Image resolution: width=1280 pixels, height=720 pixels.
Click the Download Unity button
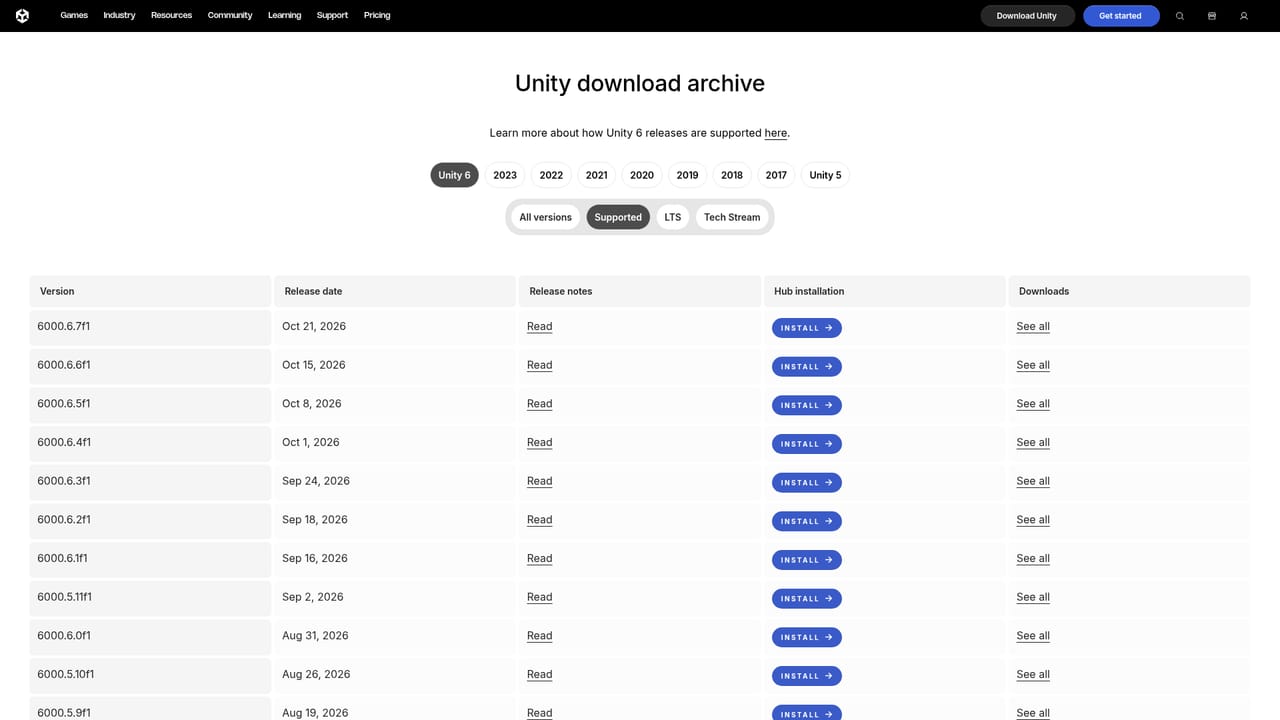(x=1027, y=16)
